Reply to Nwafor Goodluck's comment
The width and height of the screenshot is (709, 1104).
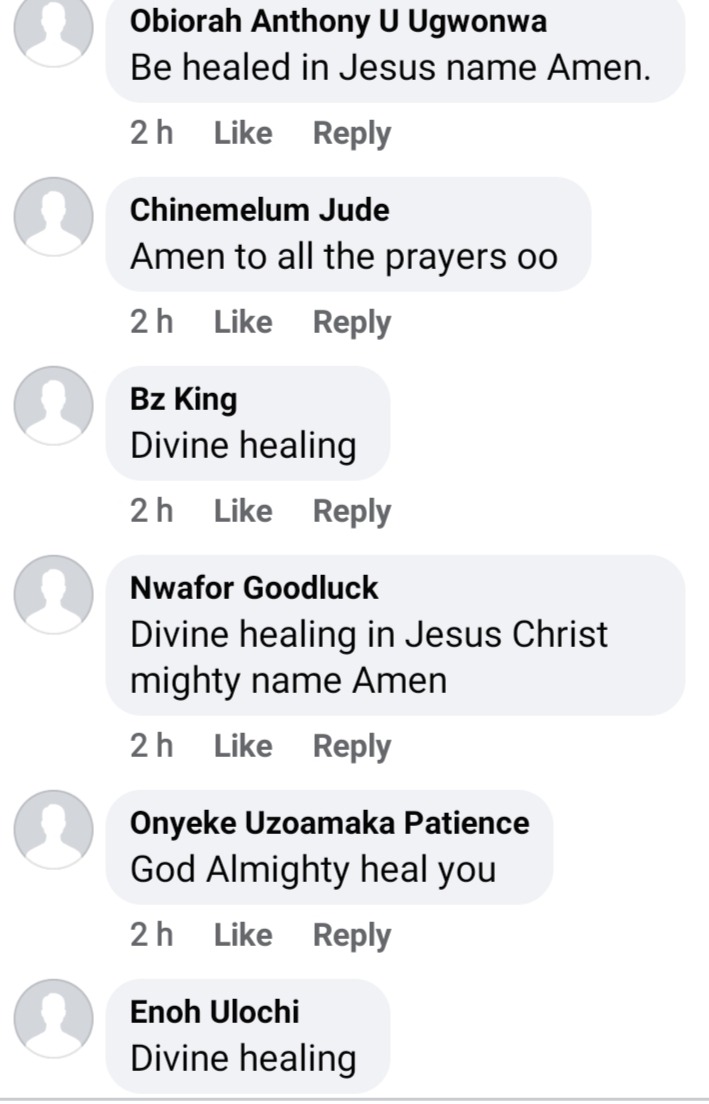(x=352, y=746)
